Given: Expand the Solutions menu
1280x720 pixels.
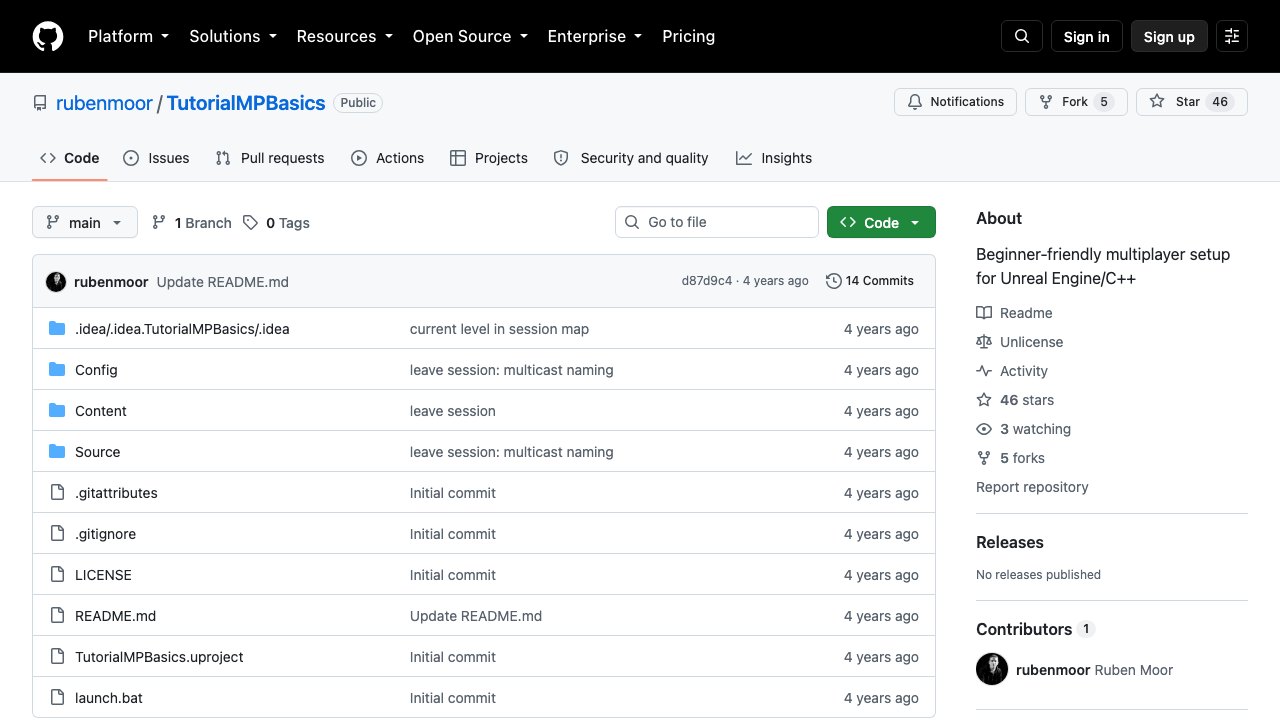Looking at the screenshot, I should [x=232, y=36].
